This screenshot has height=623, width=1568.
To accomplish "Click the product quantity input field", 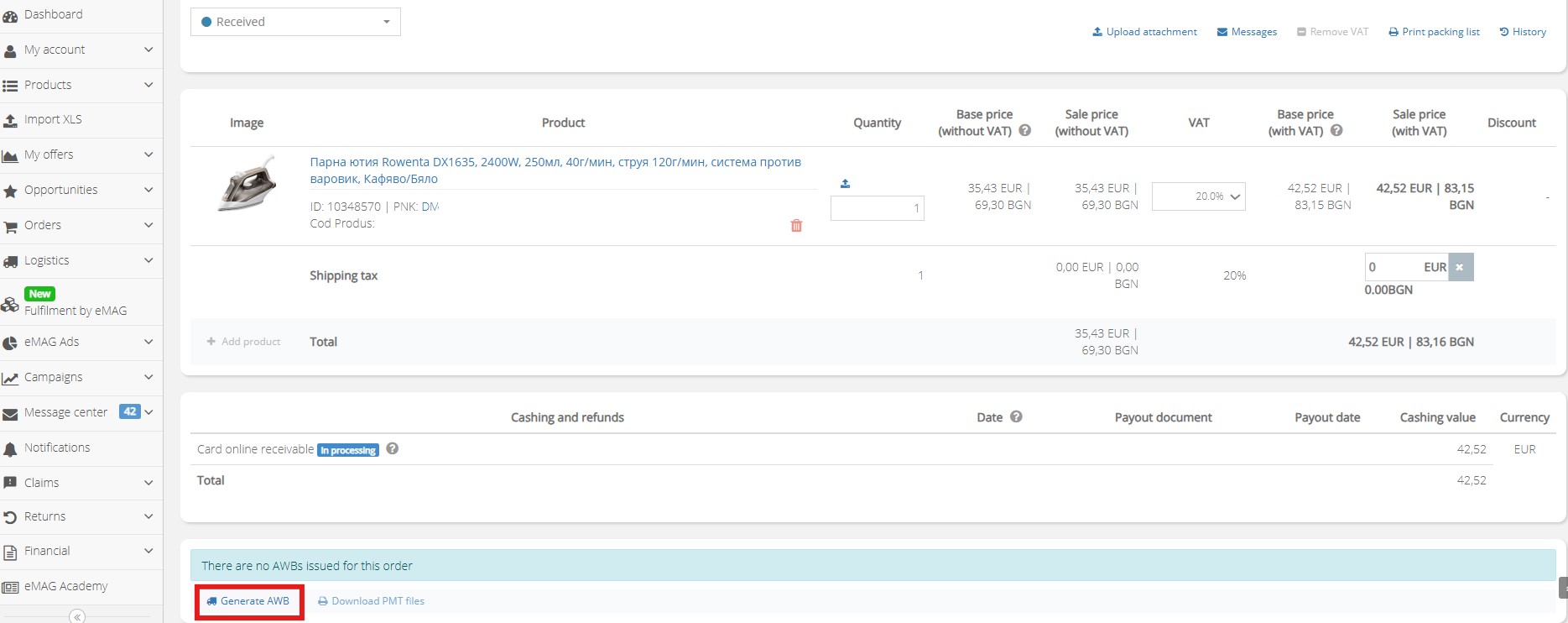I will (878, 208).
